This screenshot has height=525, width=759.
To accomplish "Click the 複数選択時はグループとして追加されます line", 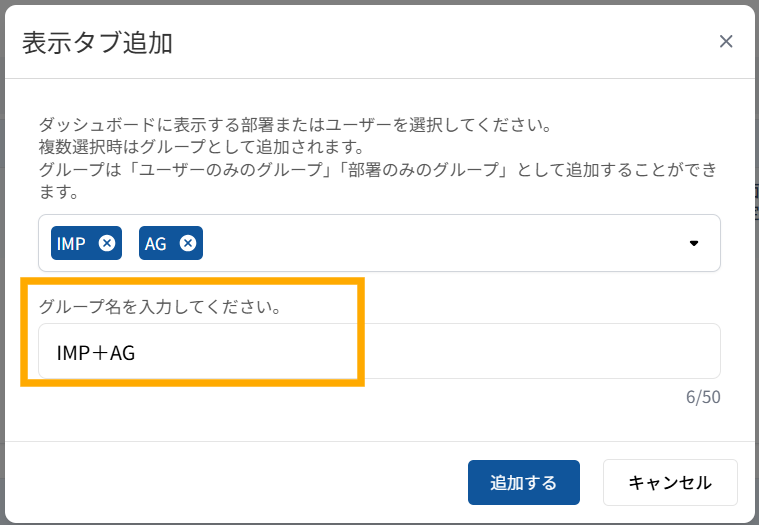I will [x=200, y=148].
